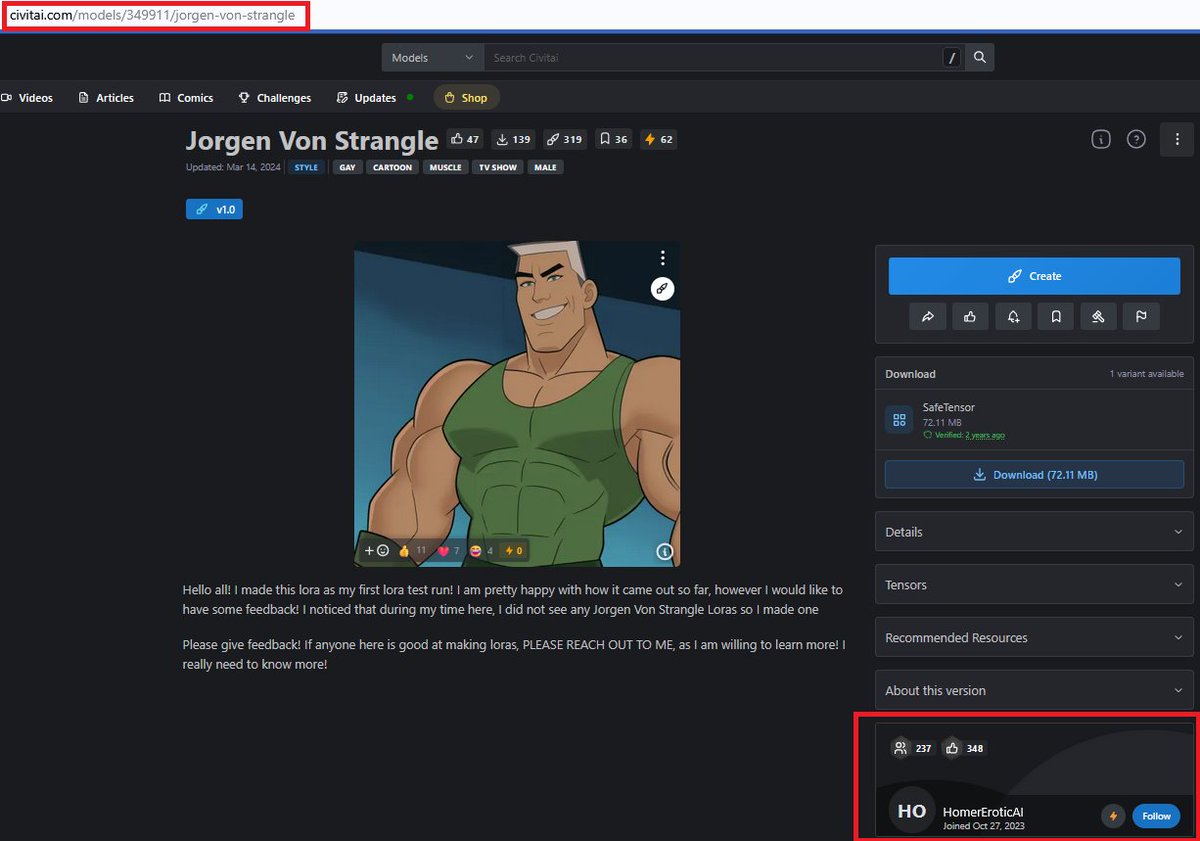Tip buzz on the image
Viewport: 1200px width, 841px height.
[x=513, y=551]
